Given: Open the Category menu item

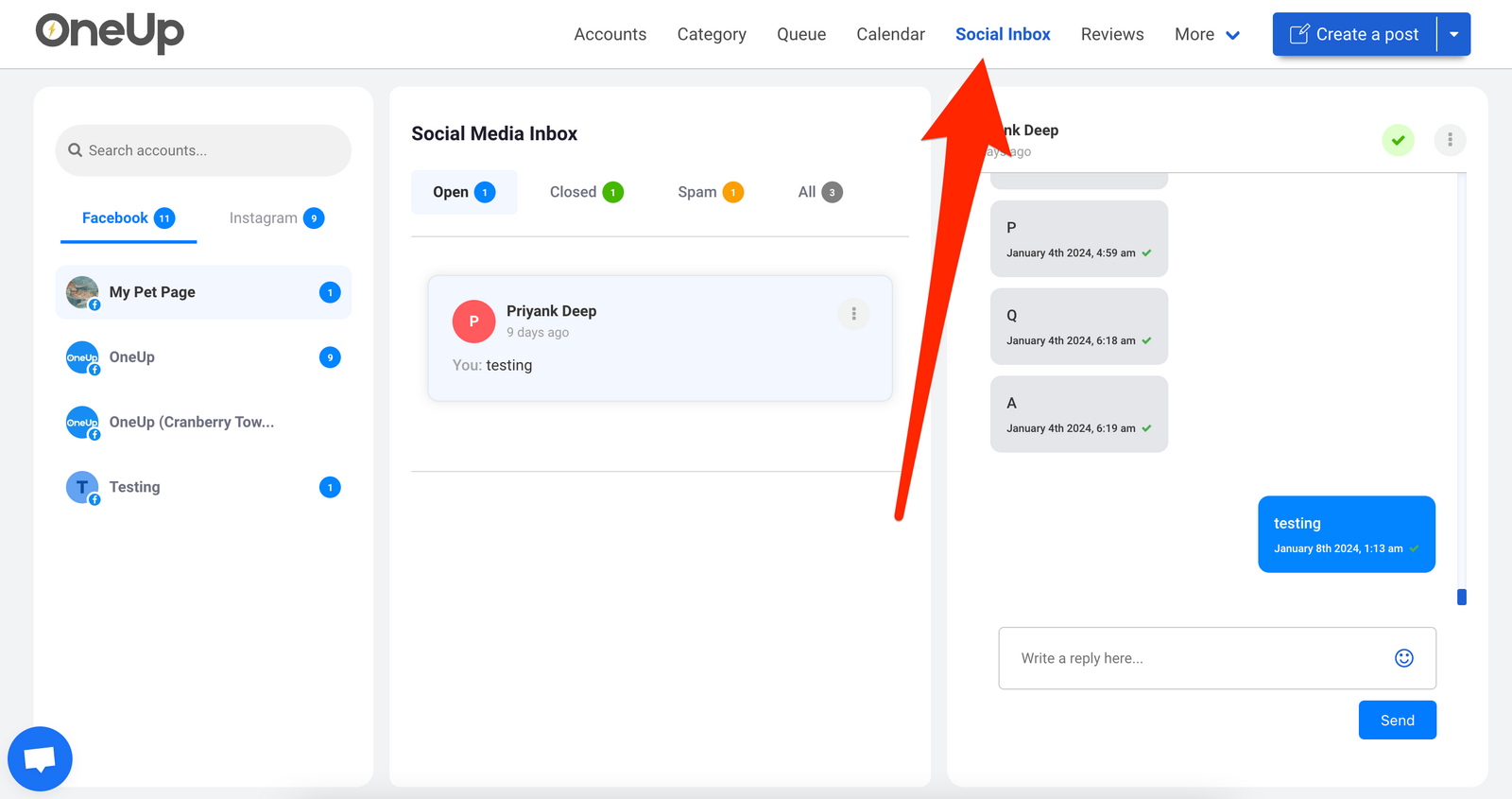Looking at the screenshot, I should pos(712,34).
